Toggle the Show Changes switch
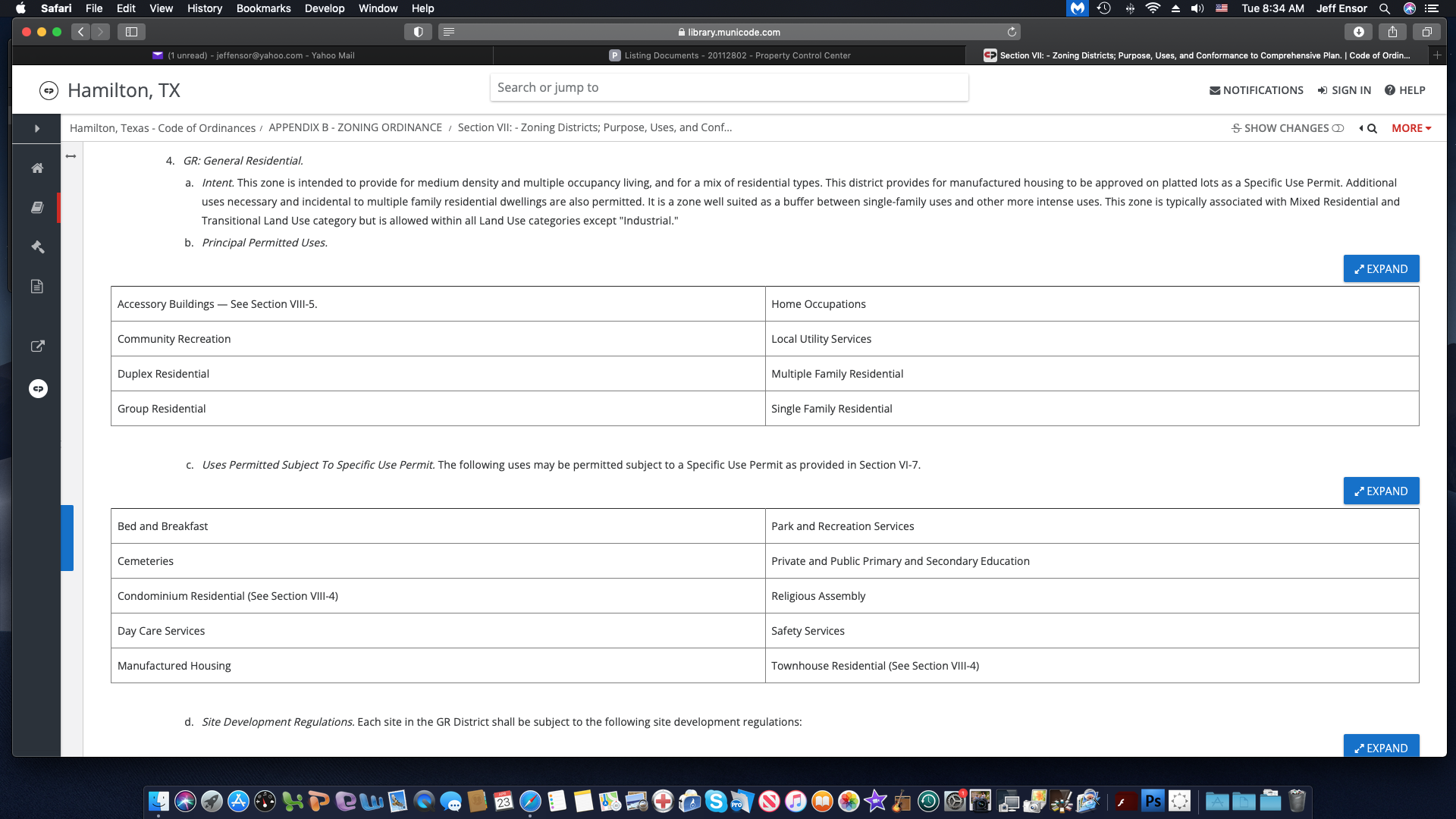 (1338, 128)
